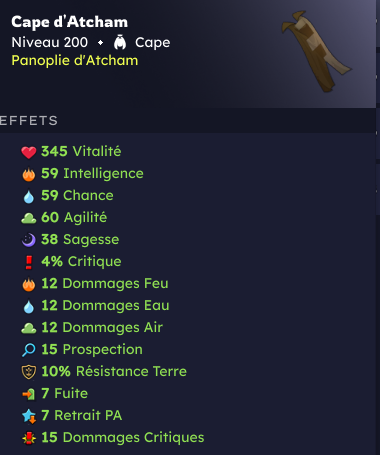Click the cape category icon
The width and height of the screenshot is (380, 455).
click(120, 42)
